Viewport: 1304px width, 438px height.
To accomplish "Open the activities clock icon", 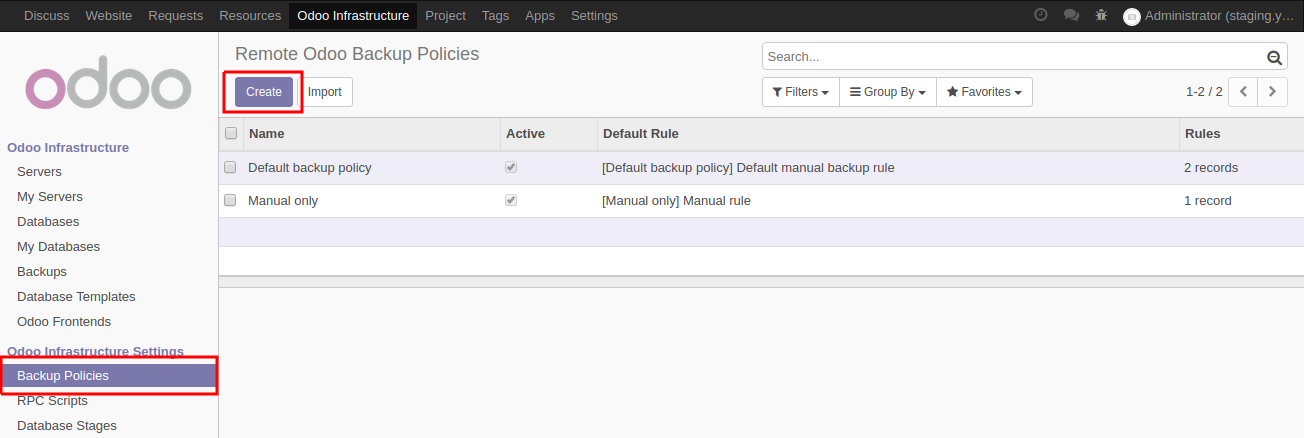I will [1041, 15].
